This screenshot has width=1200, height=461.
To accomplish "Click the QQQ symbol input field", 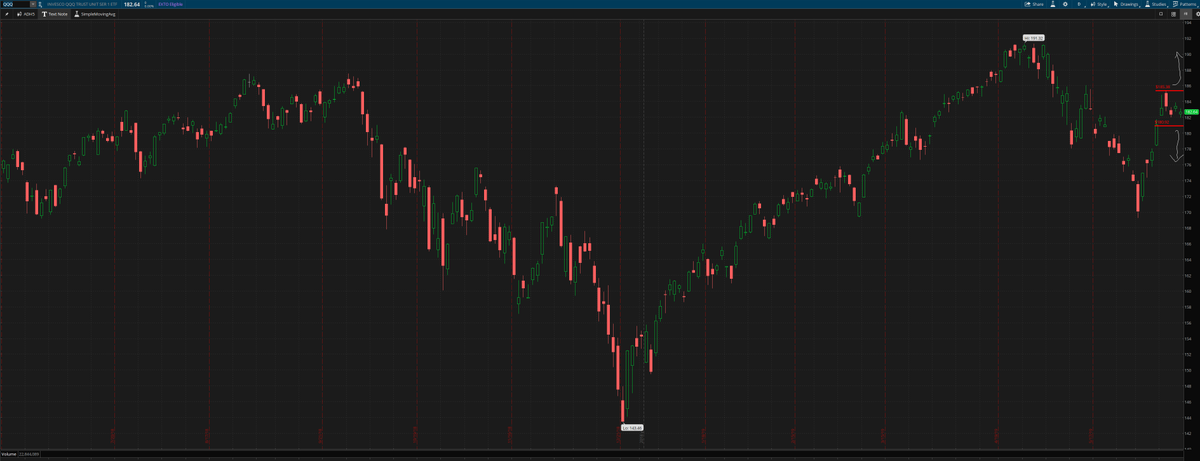I will 15,4.
